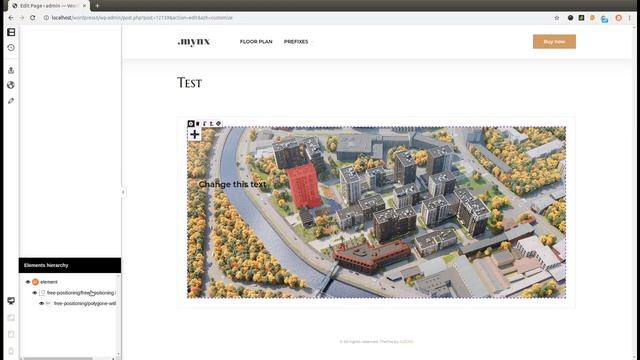Toggle eye of free-positioning/polygone row

[x=42, y=303]
